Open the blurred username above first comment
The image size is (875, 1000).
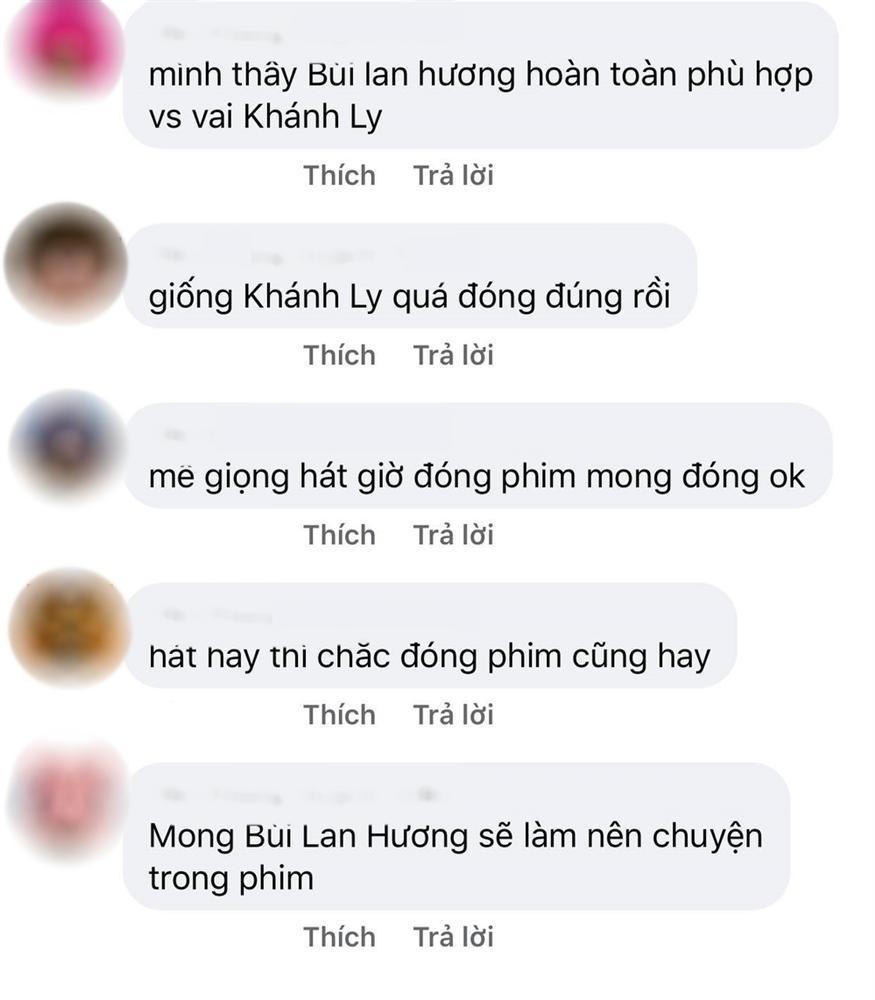coord(220,34)
